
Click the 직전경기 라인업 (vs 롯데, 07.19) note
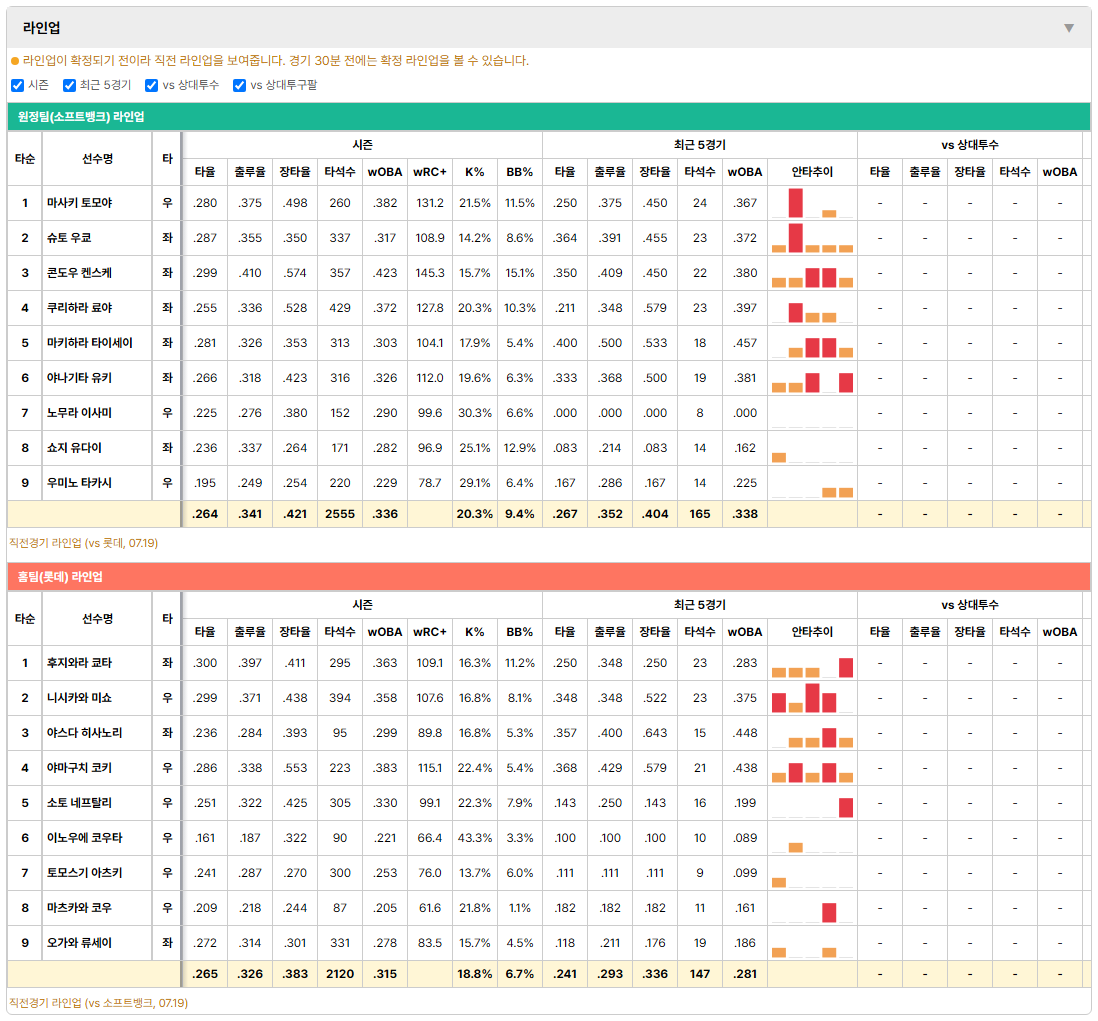pos(83,543)
